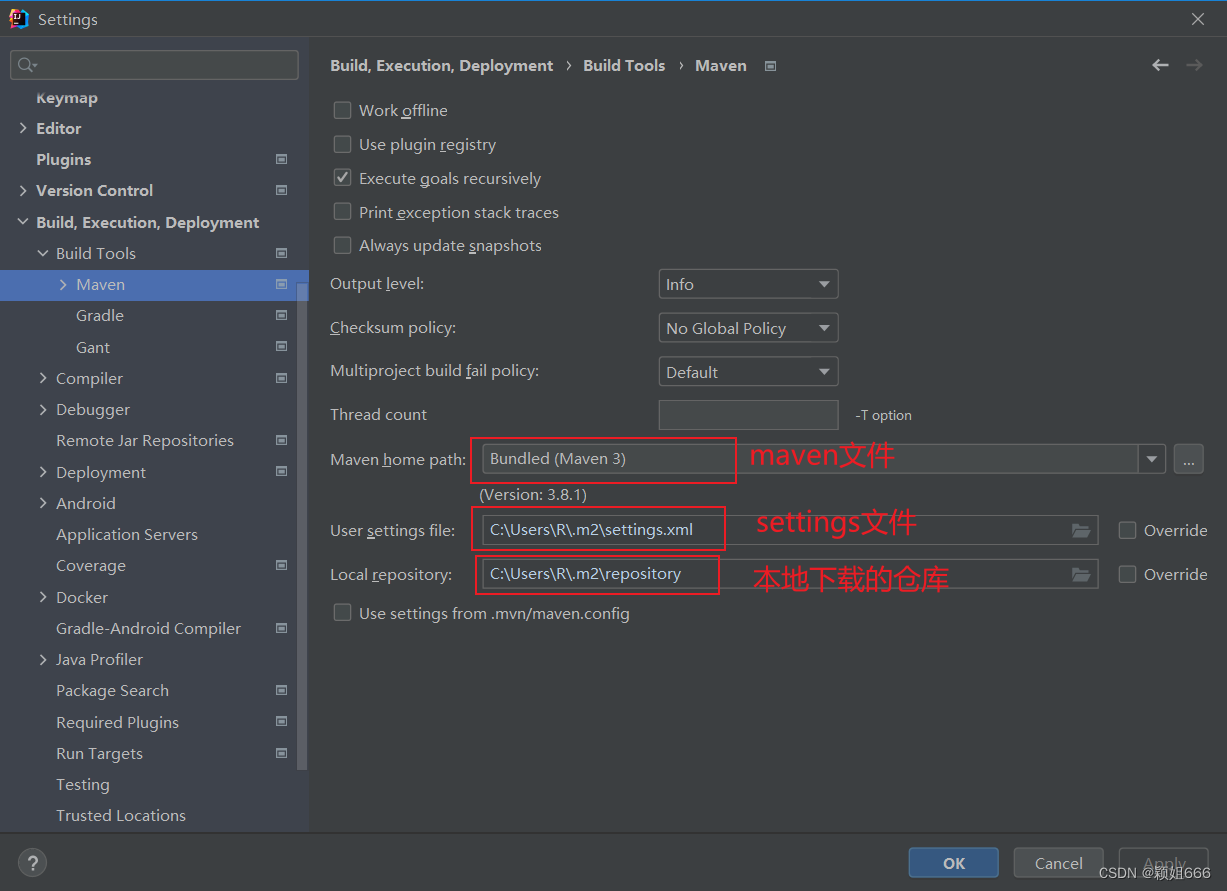Open the ellipsis browse button for Maven home path

[1188, 459]
